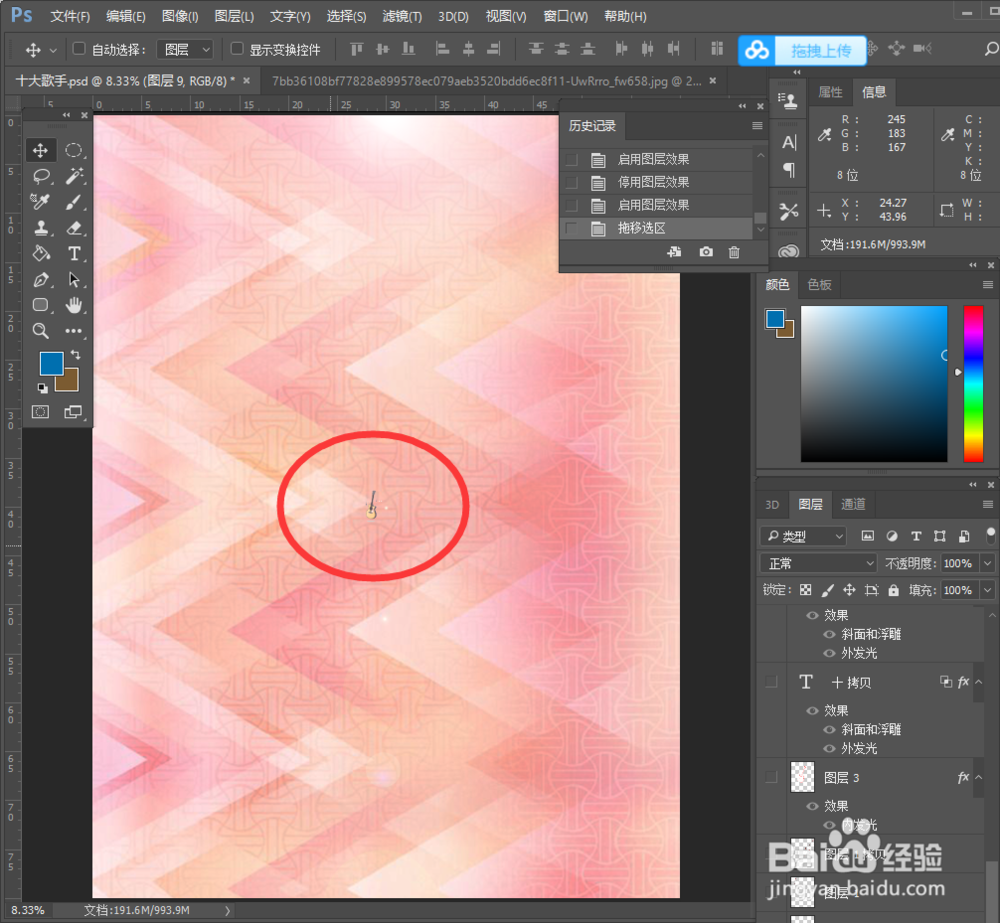Click the blue foreground color swatch
Image resolution: width=1000 pixels, height=923 pixels.
point(50,363)
